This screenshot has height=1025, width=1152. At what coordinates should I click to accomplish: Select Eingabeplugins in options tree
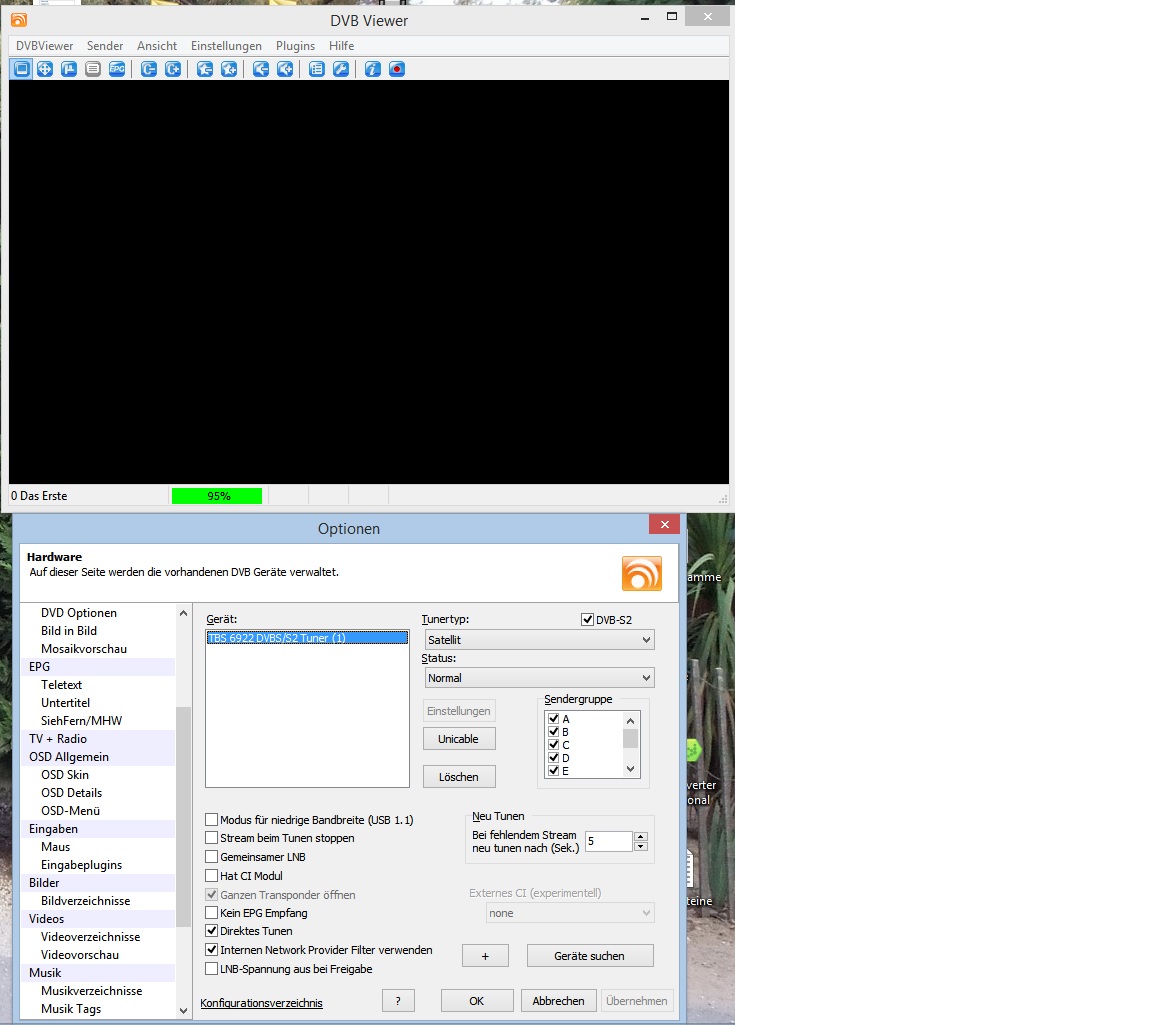click(82, 865)
